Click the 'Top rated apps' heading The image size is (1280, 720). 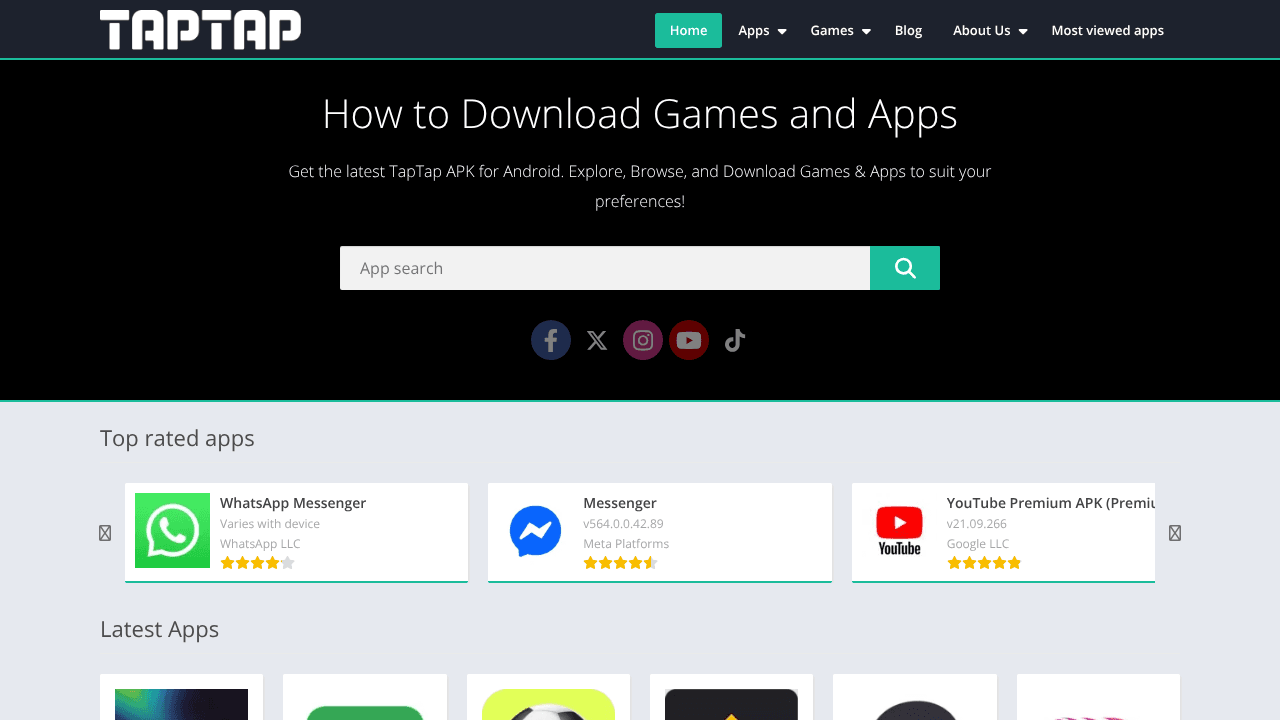pyautogui.click(x=177, y=438)
